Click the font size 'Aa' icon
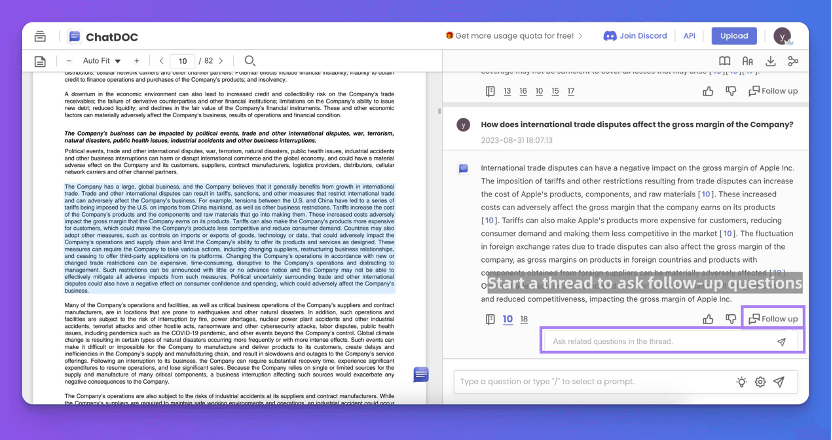Viewport: 832px width, 440px height. coord(746,61)
